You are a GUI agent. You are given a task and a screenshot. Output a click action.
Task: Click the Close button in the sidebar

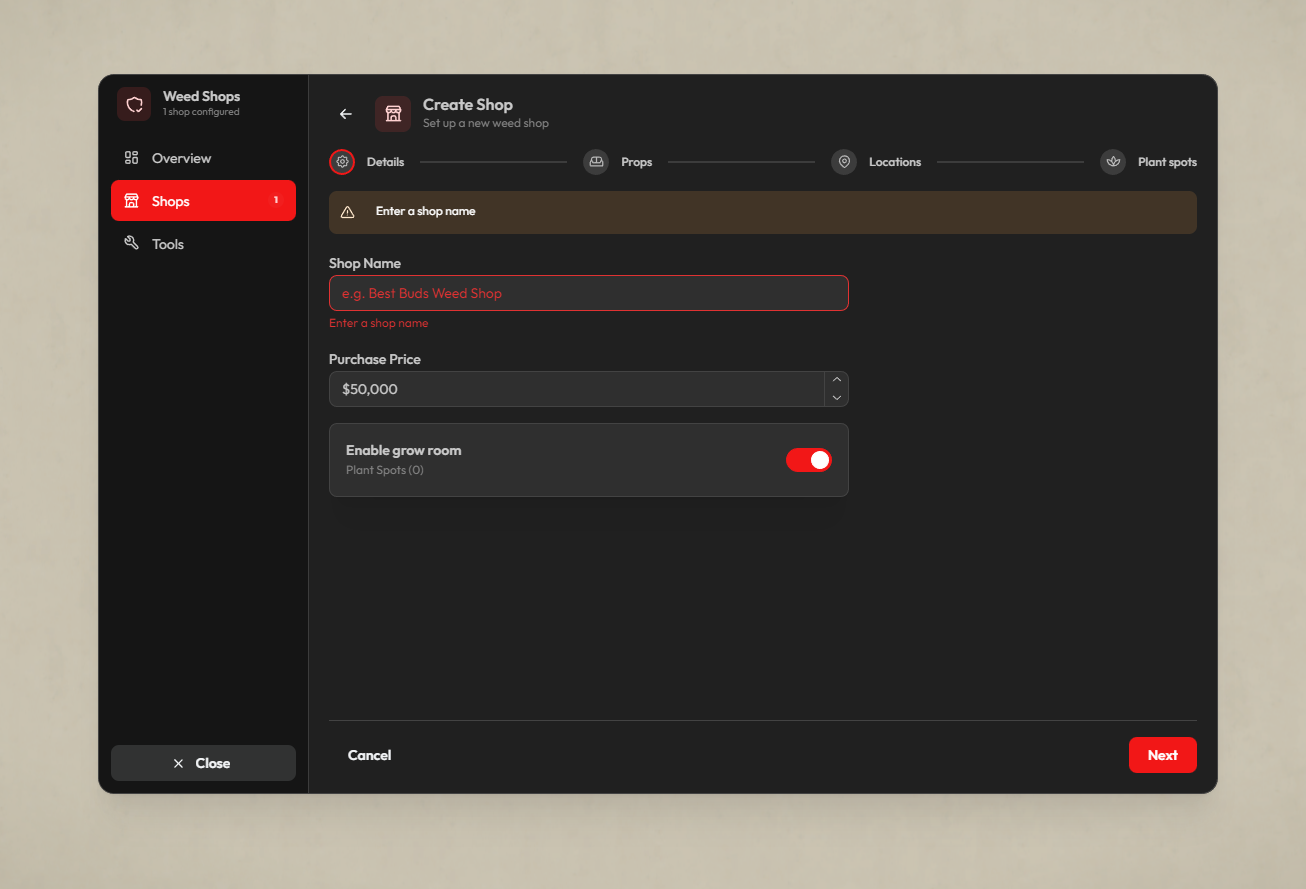coord(203,763)
